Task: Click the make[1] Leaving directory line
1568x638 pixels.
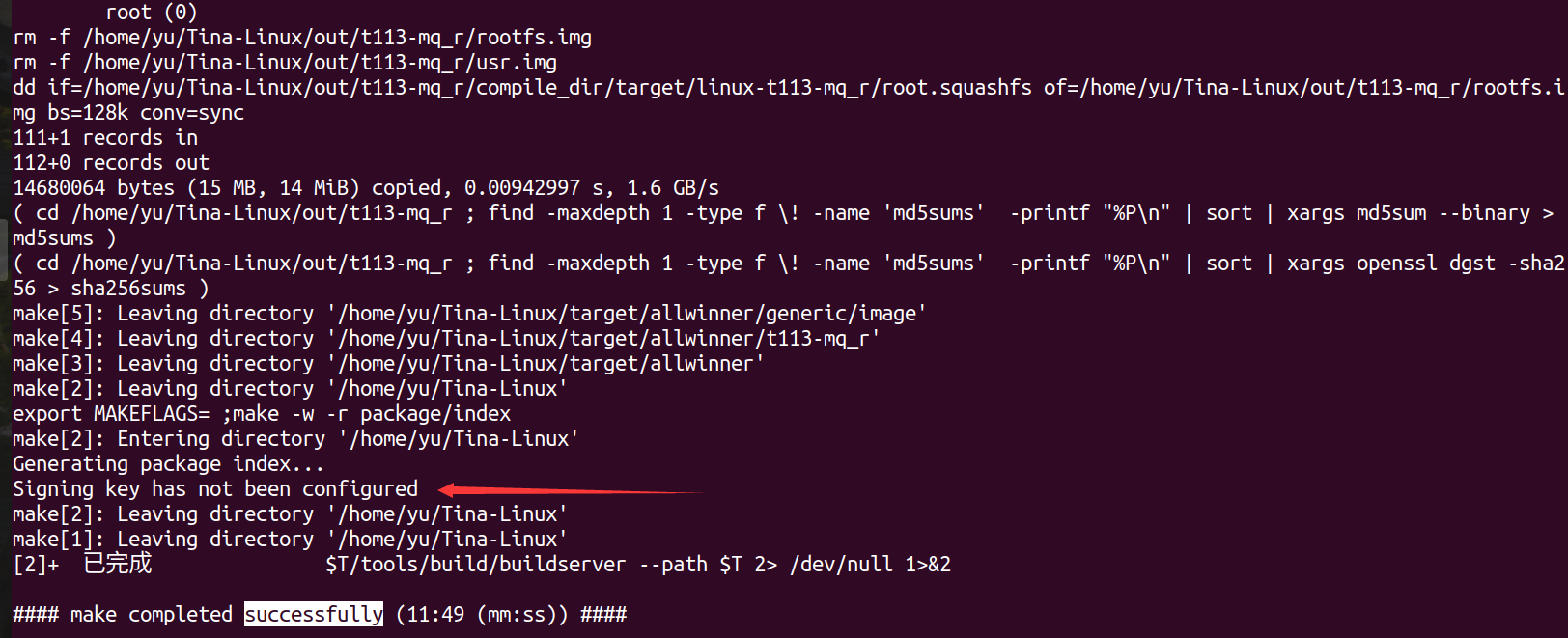Action: (291, 540)
